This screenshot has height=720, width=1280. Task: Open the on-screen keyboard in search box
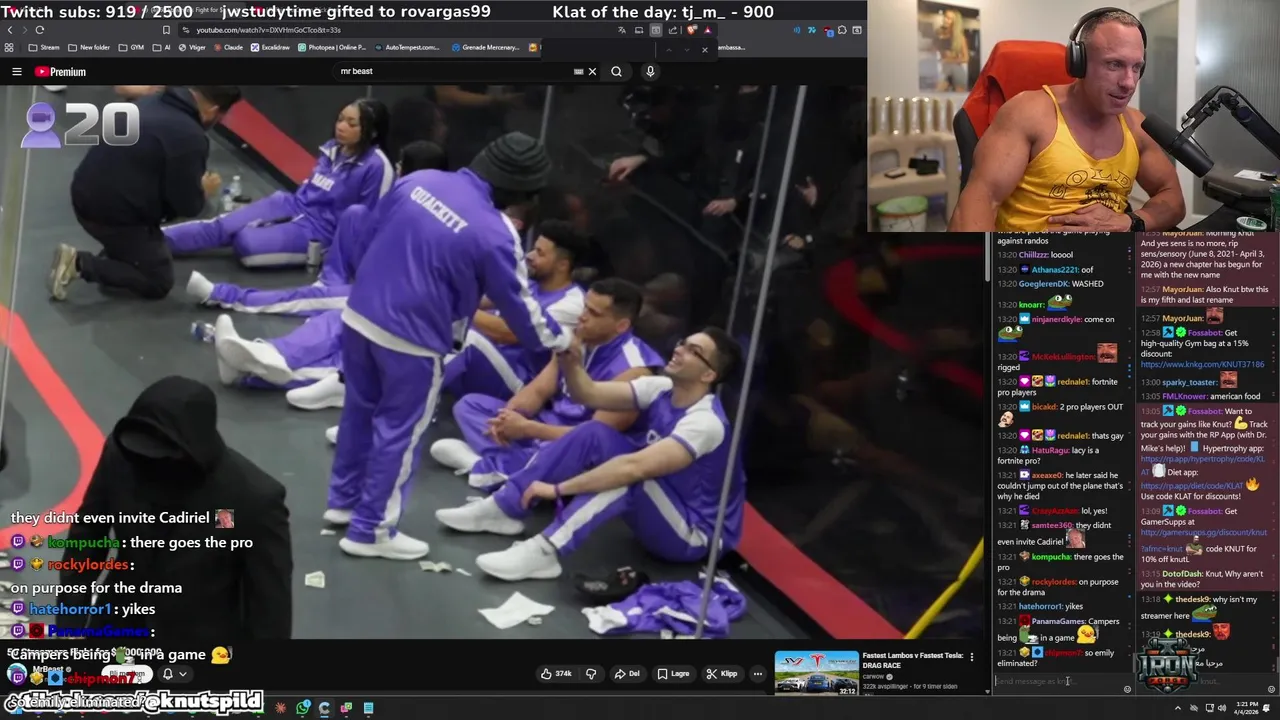578,72
